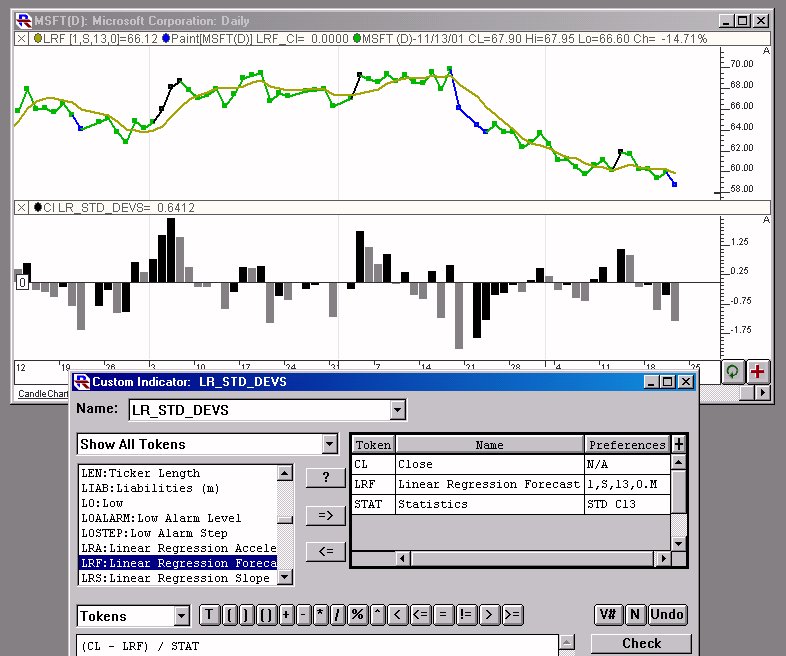786x656 pixels.
Task: Click the Name column header
Action: point(490,445)
